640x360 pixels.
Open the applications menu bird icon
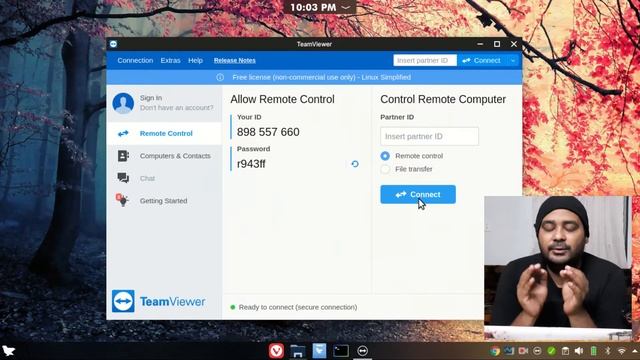pyautogui.click(x=9, y=351)
